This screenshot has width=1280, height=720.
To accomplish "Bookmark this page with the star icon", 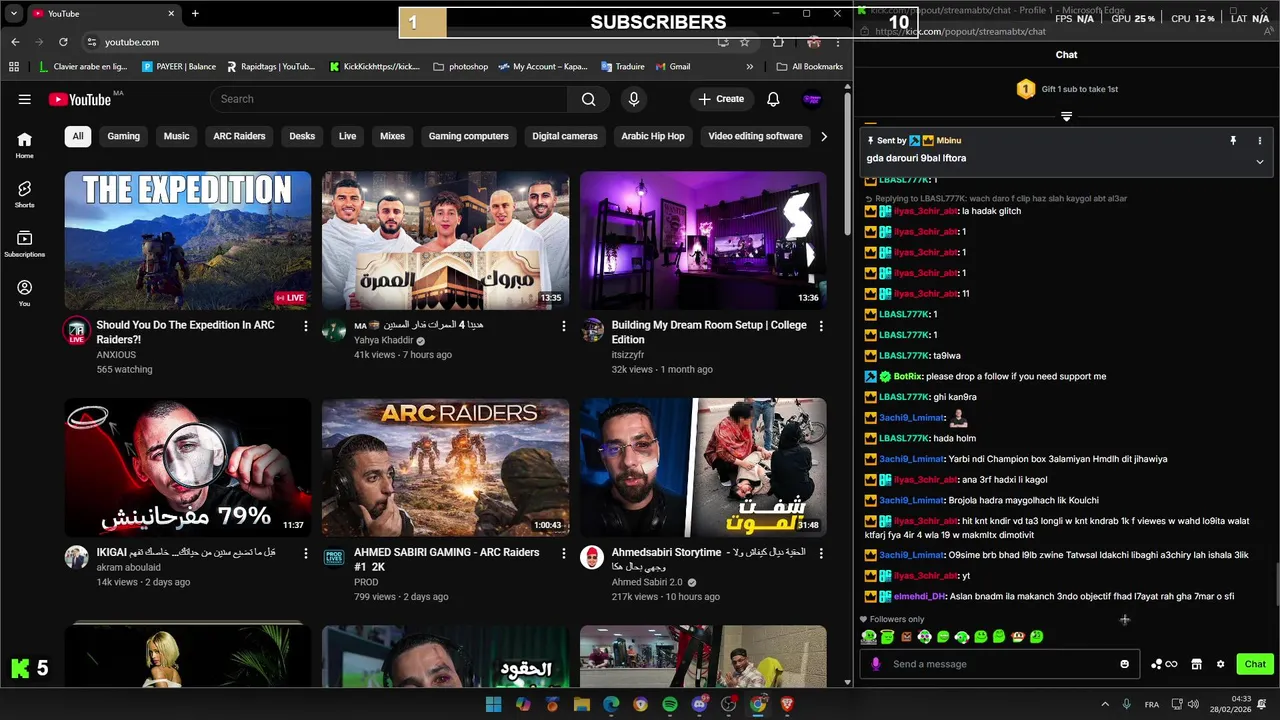I will click(744, 42).
